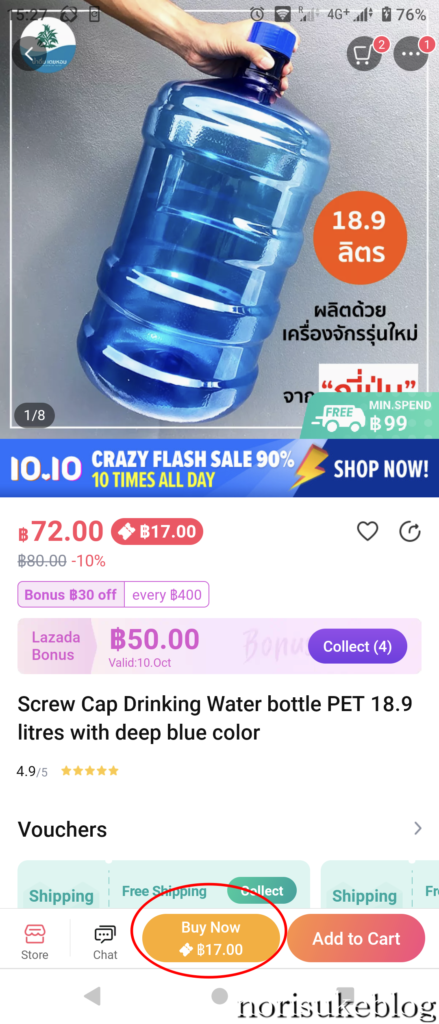Go back with the arrow icon
The image size is (439, 1024).
(x=29, y=54)
